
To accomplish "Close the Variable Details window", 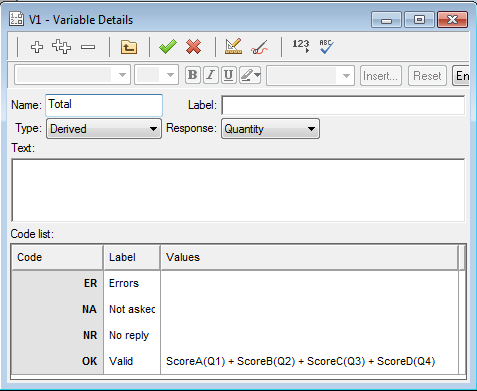I will point(453,20).
